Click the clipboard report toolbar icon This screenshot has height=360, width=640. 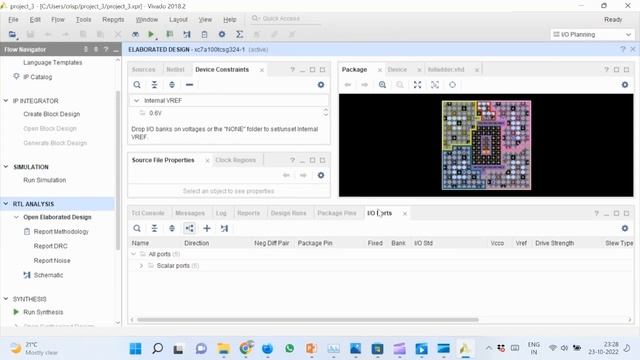click(x=204, y=35)
